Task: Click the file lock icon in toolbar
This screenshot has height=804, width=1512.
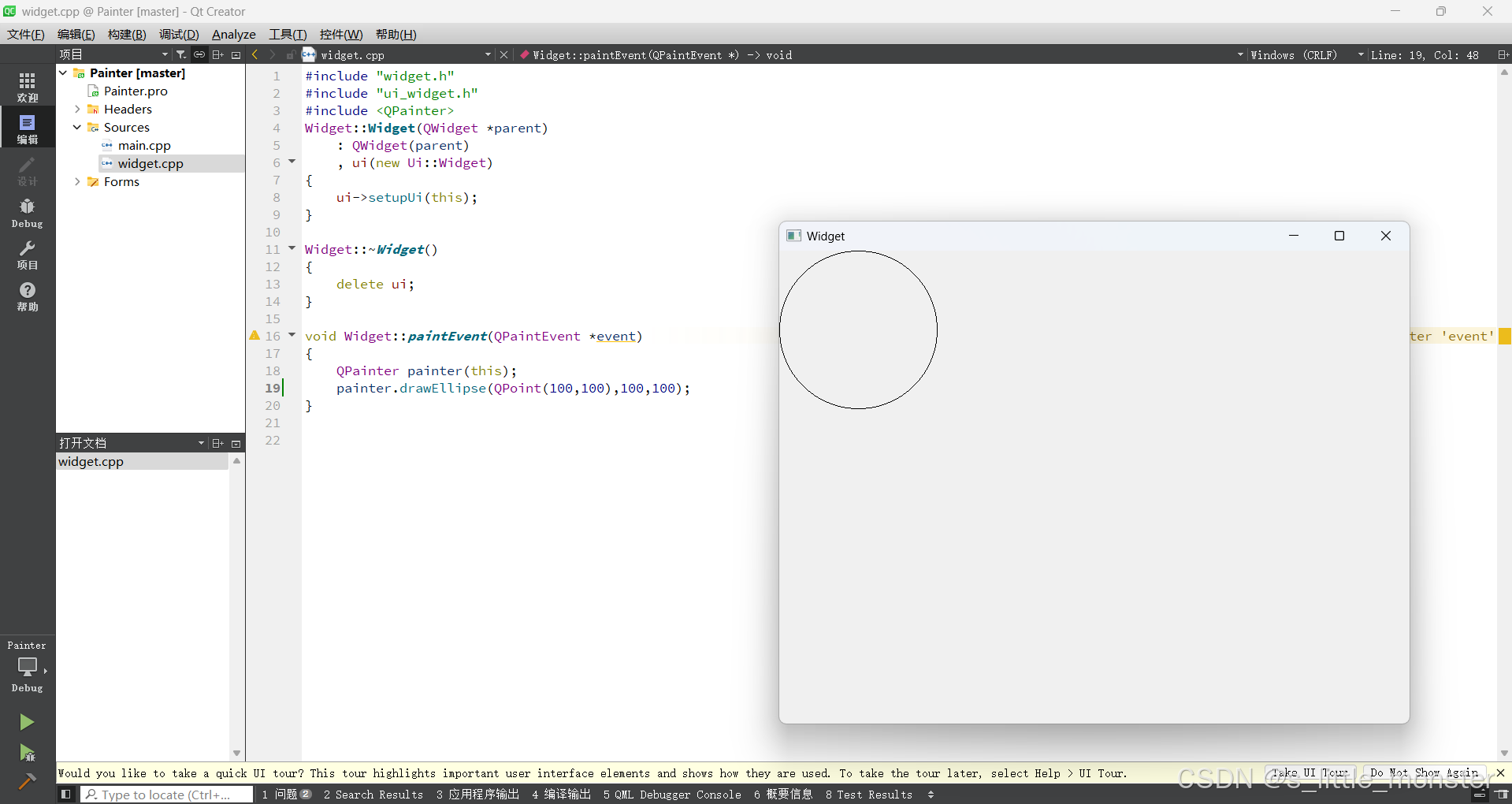Action: [291, 54]
